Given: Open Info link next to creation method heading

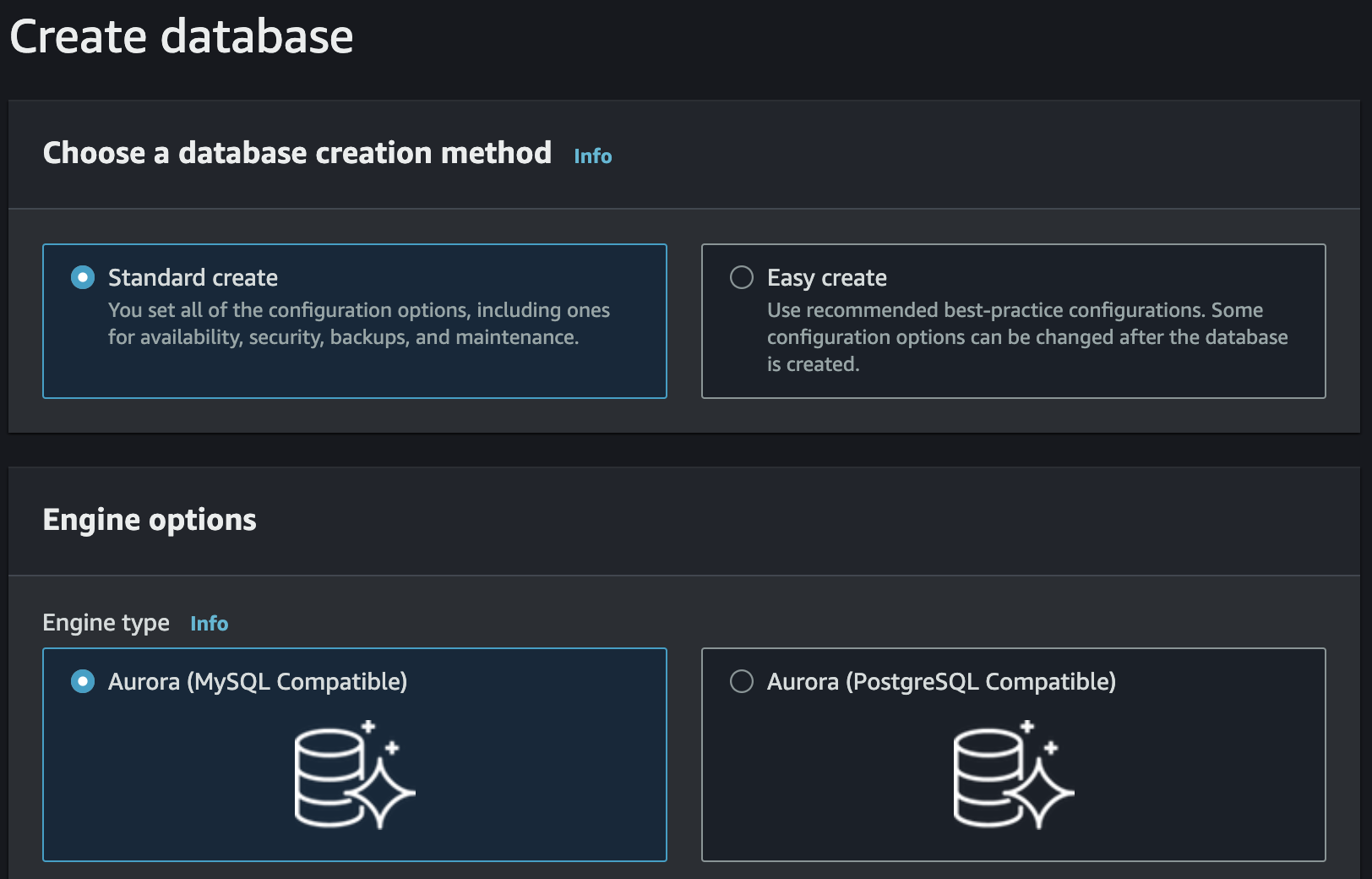Looking at the screenshot, I should [x=593, y=156].
